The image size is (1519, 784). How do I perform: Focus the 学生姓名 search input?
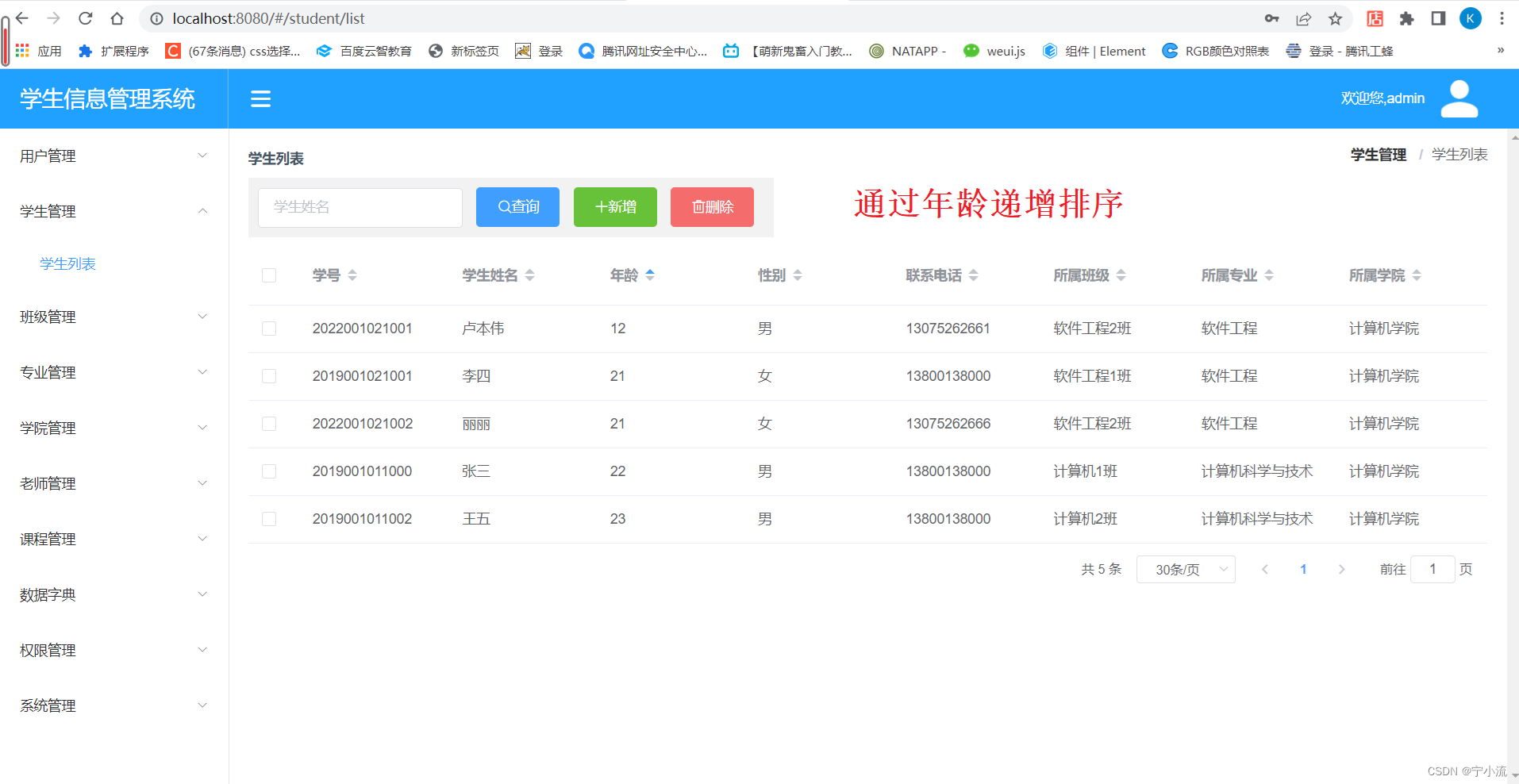[x=360, y=207]
